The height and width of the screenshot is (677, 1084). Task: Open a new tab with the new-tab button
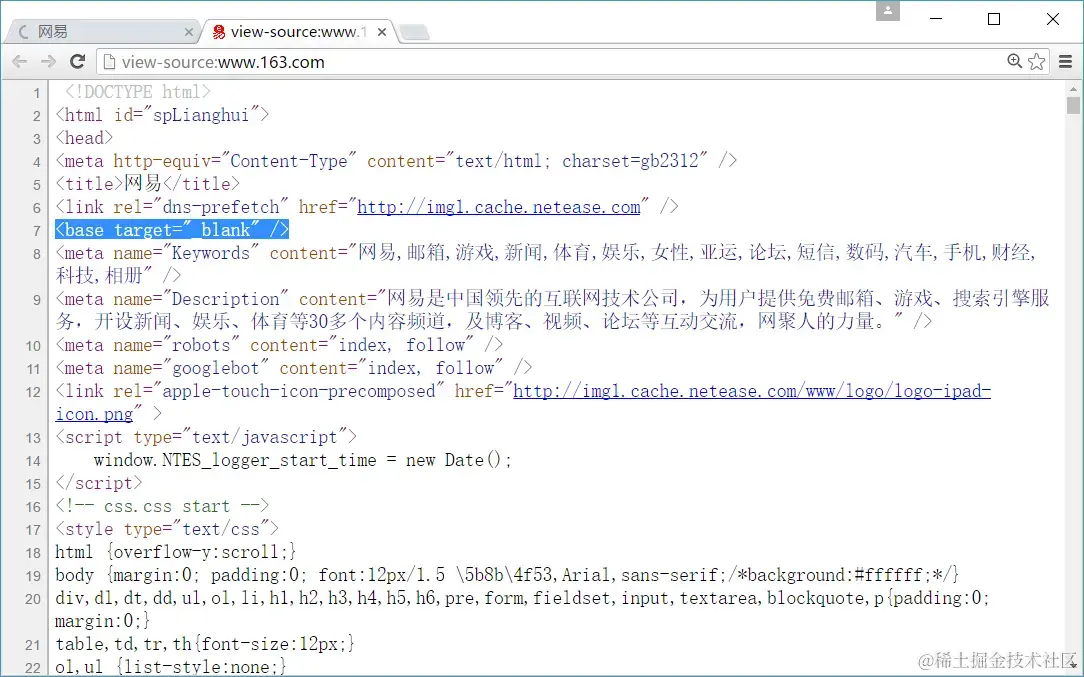click(415, 32)
